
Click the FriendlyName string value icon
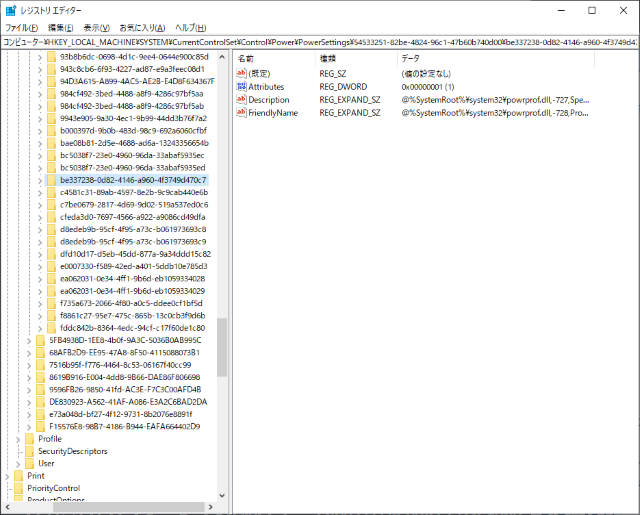click(x=240, y=113)
